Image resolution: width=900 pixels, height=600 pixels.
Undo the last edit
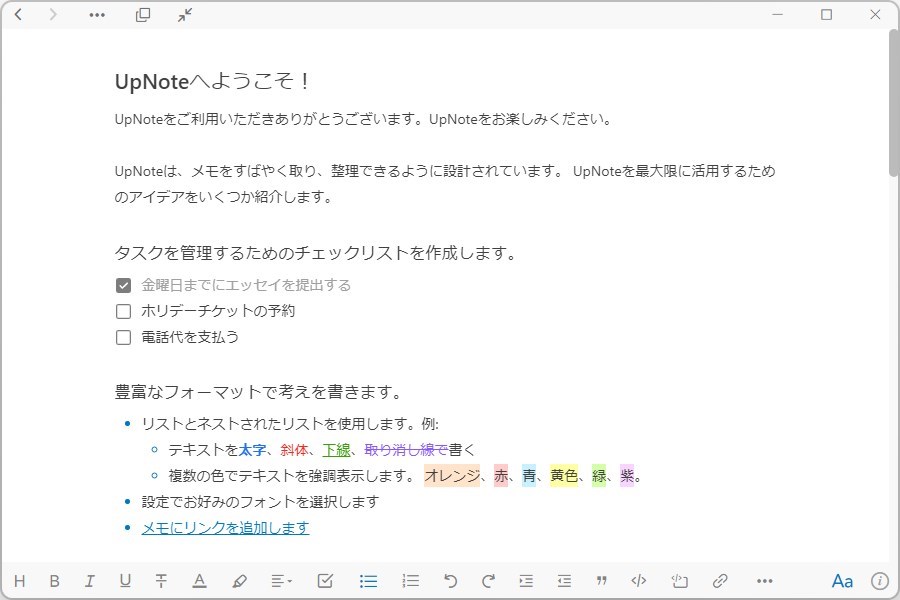pyautogui.click(x=451, y=581)
